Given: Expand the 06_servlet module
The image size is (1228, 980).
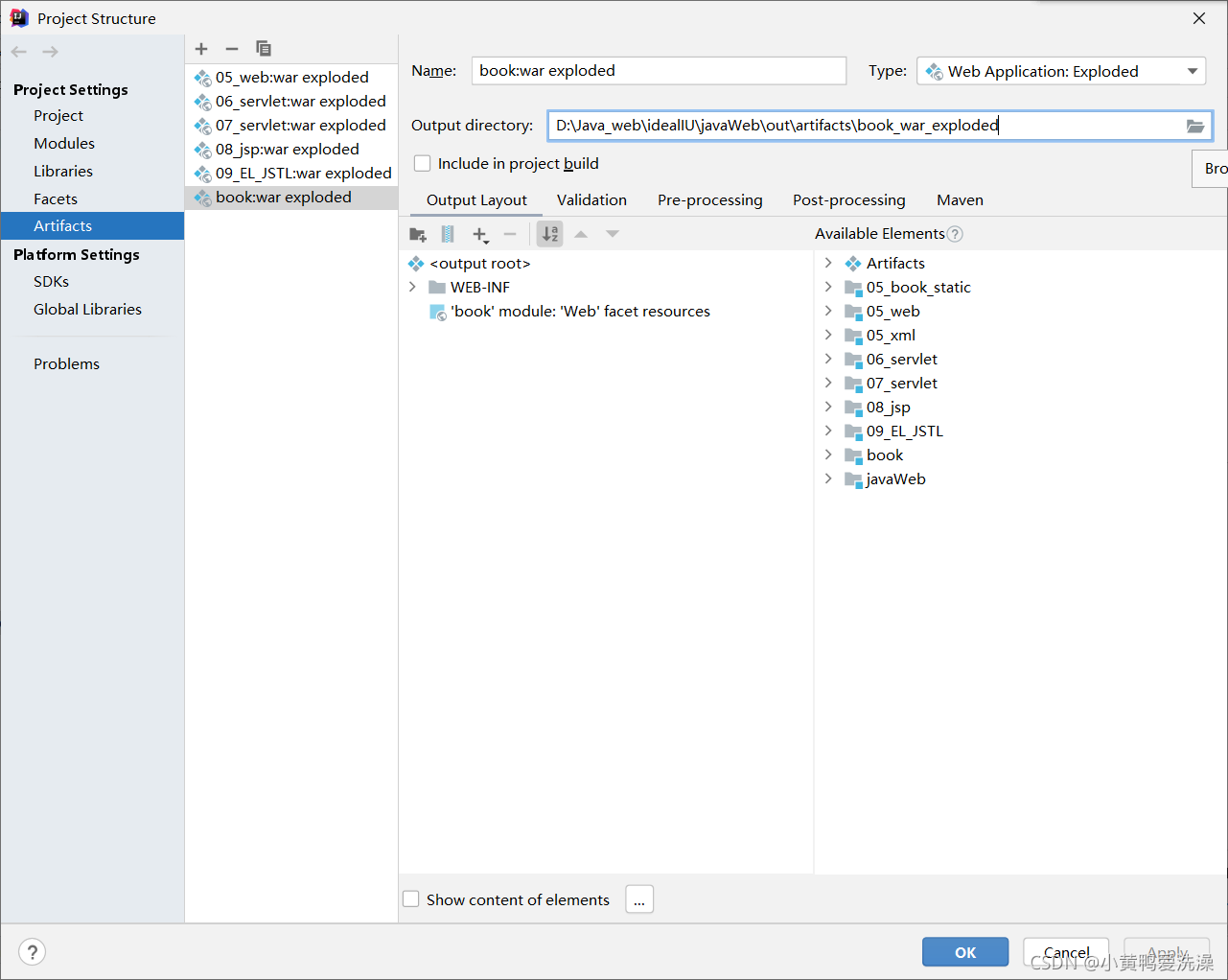Looking at the screenshot, I should pyautogui.click(x=828, y=360).
